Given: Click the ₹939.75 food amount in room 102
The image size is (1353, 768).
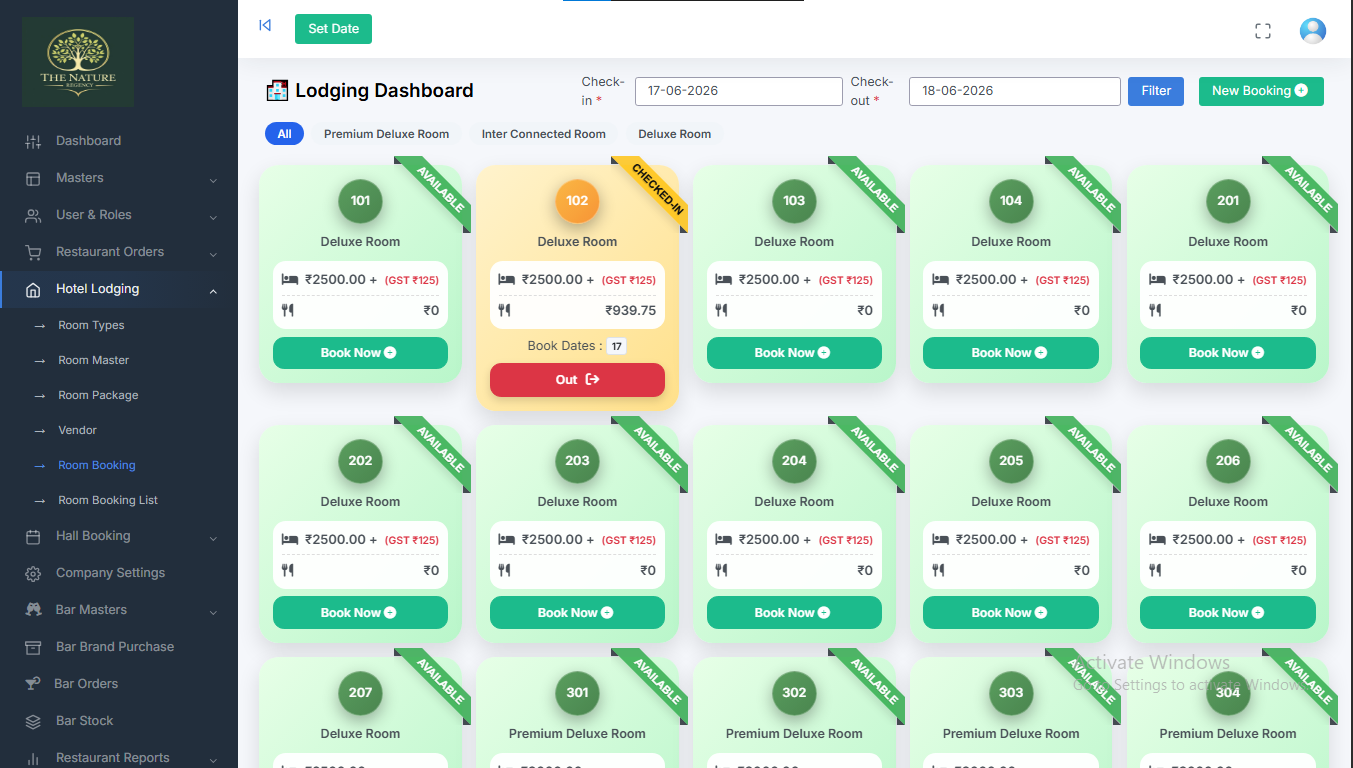Looking at the screenshot, I should click(x=630, y=310).
